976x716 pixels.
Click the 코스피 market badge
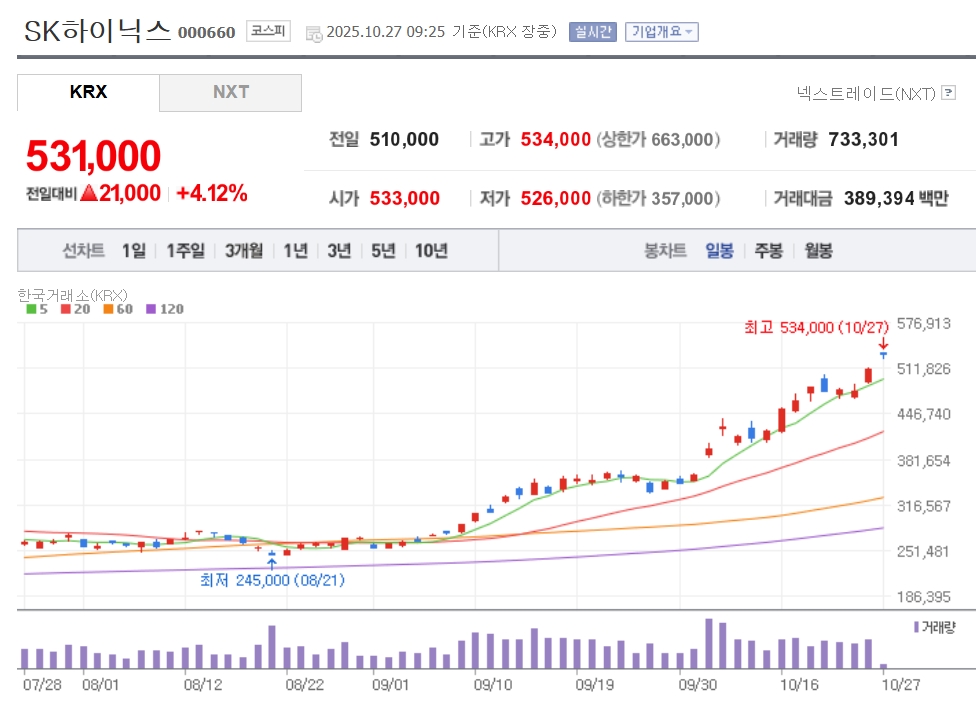pos(269,31)
